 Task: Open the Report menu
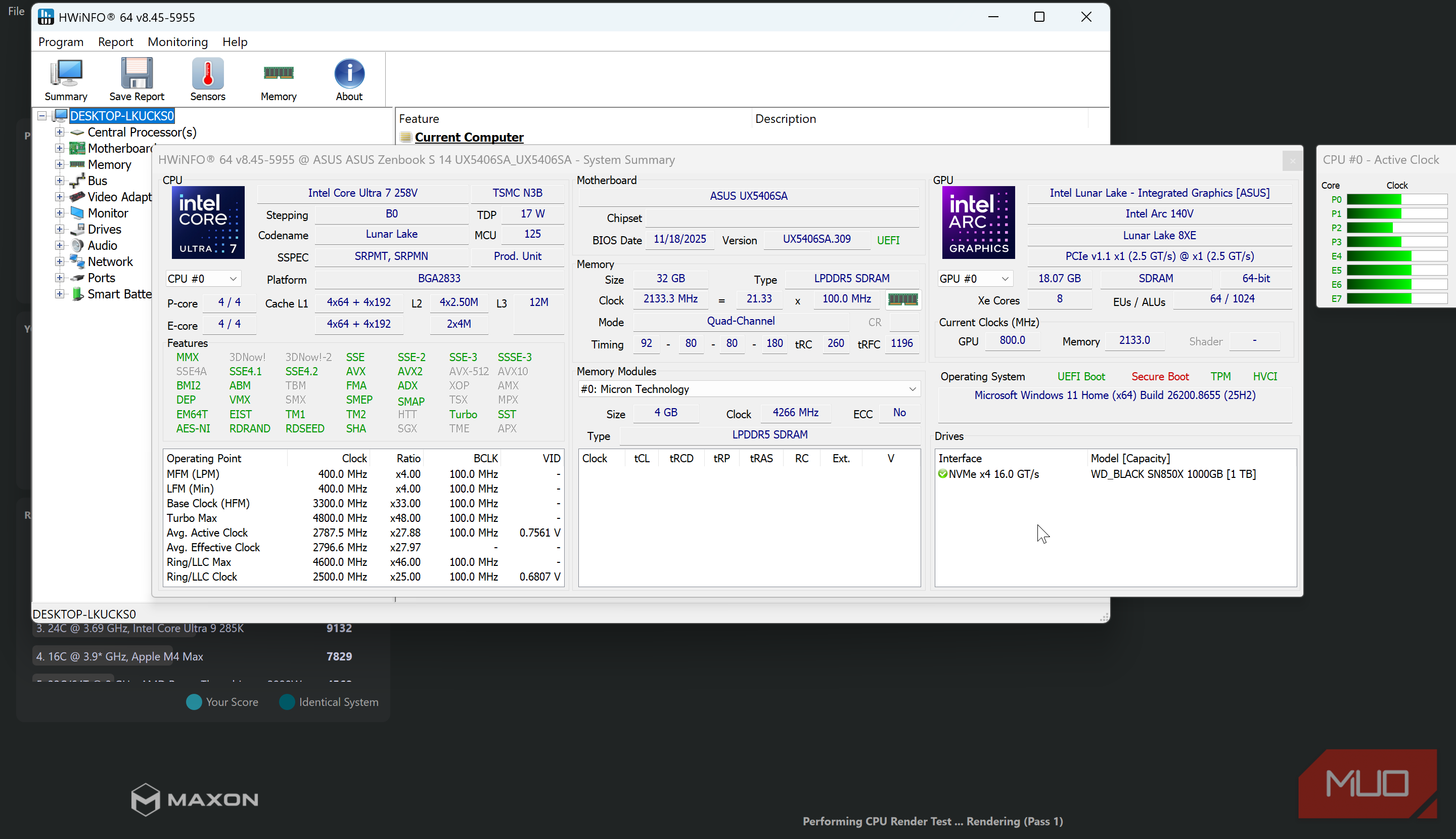point(115,42)
